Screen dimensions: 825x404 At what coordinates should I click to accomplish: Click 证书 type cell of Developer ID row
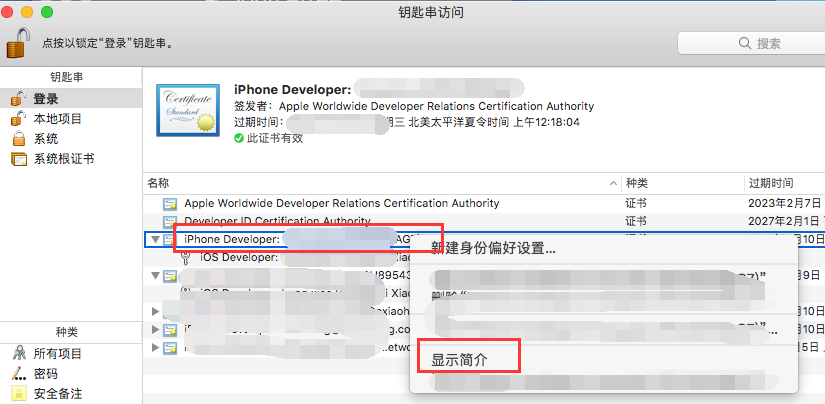[x=636, y=220]
